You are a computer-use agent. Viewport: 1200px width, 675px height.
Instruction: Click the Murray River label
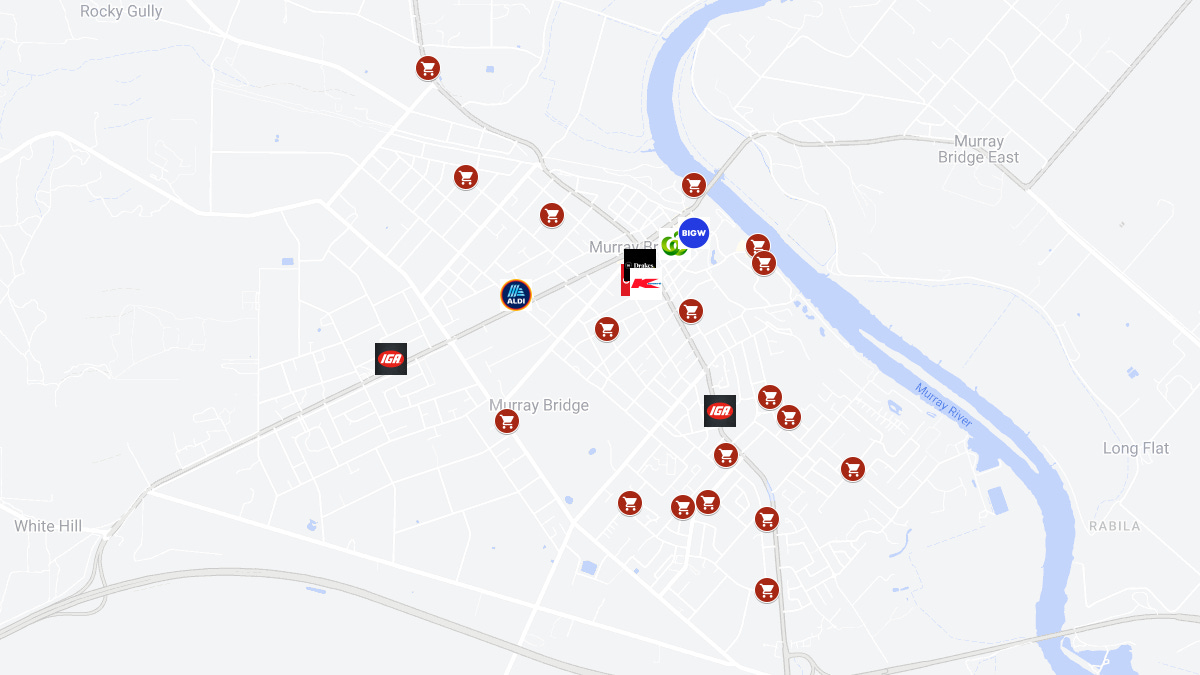[x=944, y=405]
